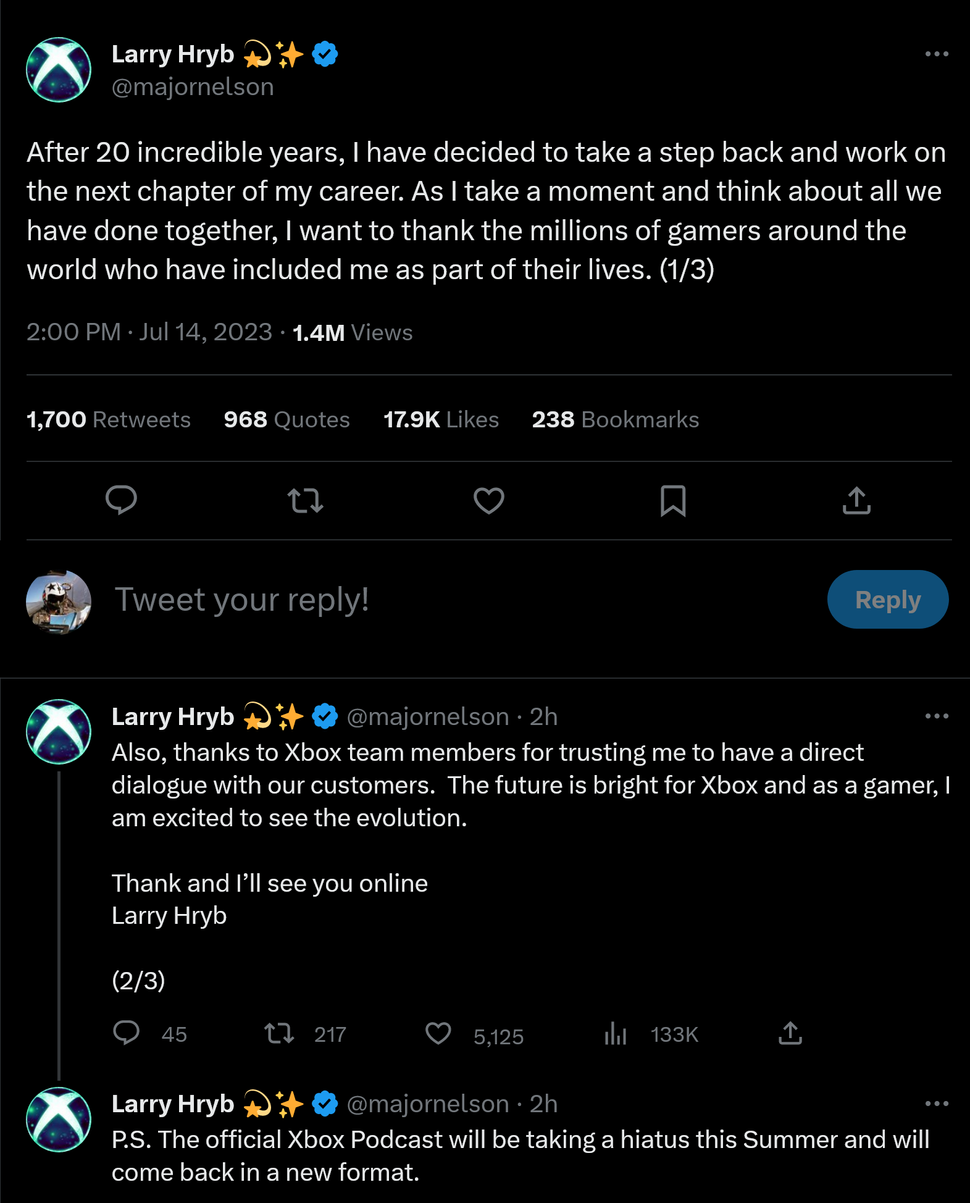Click Larry Hryb's Xbox avatar on the main tweet
This screenshot has height=1203, width=970.
(58, 70)
